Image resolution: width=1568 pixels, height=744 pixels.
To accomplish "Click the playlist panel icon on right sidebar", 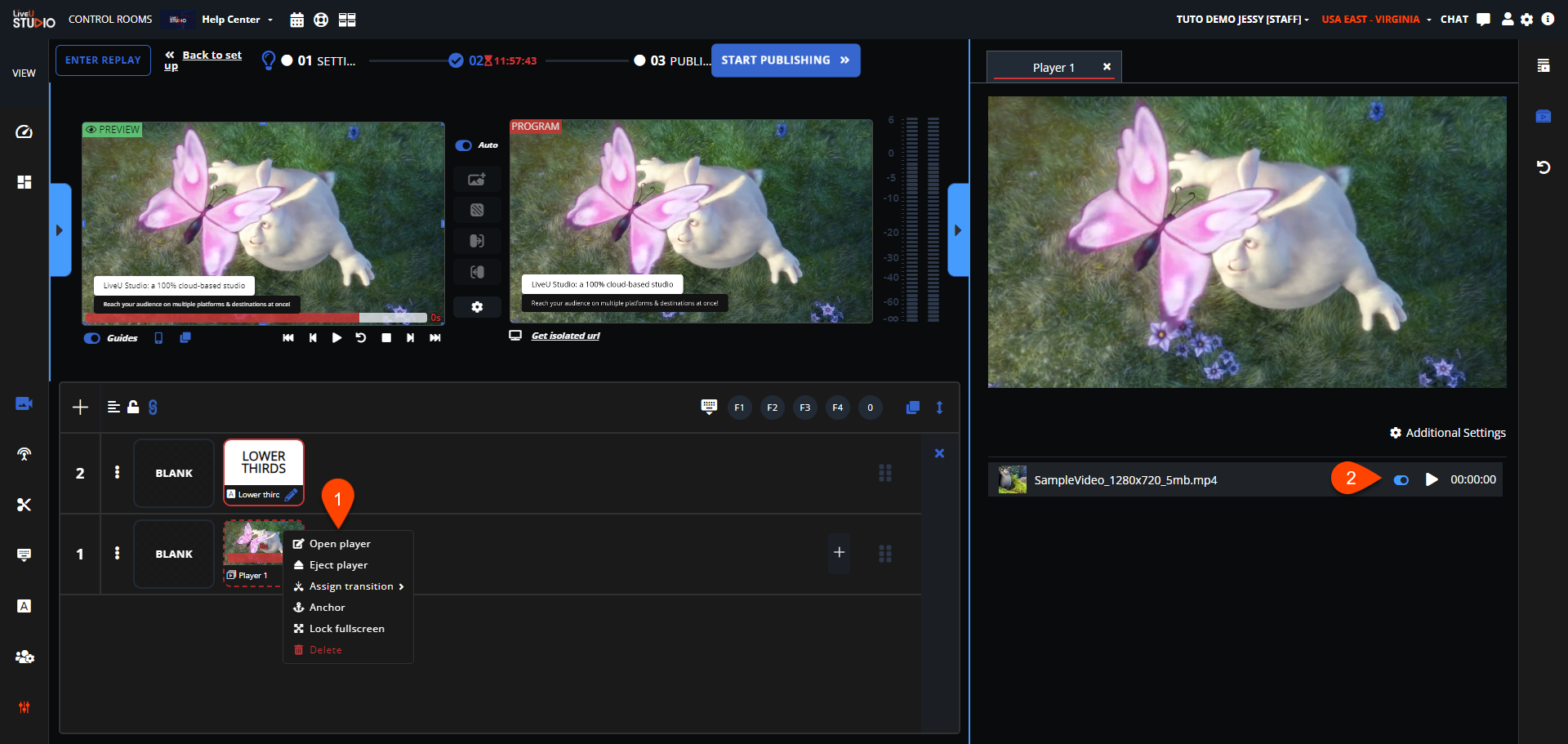I will coord(1543,66).
